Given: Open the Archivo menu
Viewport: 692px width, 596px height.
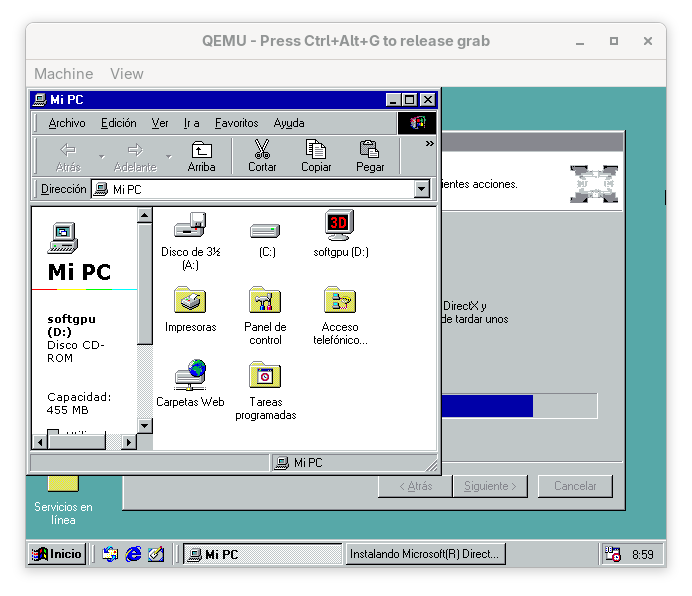Looking at the screenshot, I should click(x=67, y=123).
